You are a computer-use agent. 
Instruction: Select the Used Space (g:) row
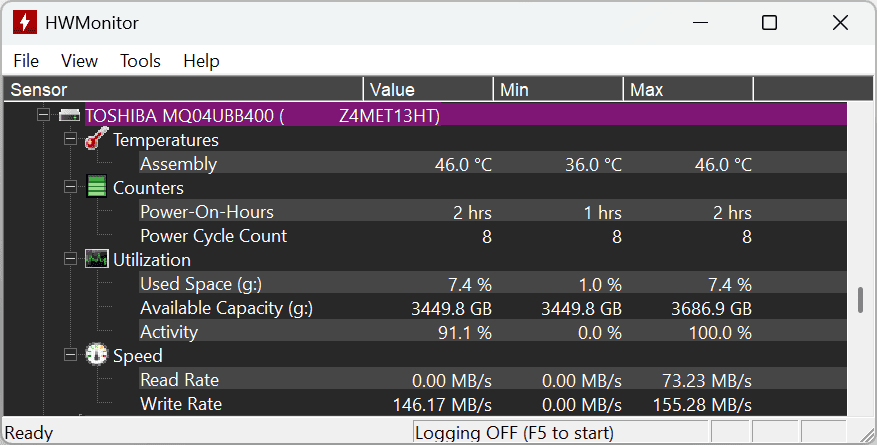(493, 284)
